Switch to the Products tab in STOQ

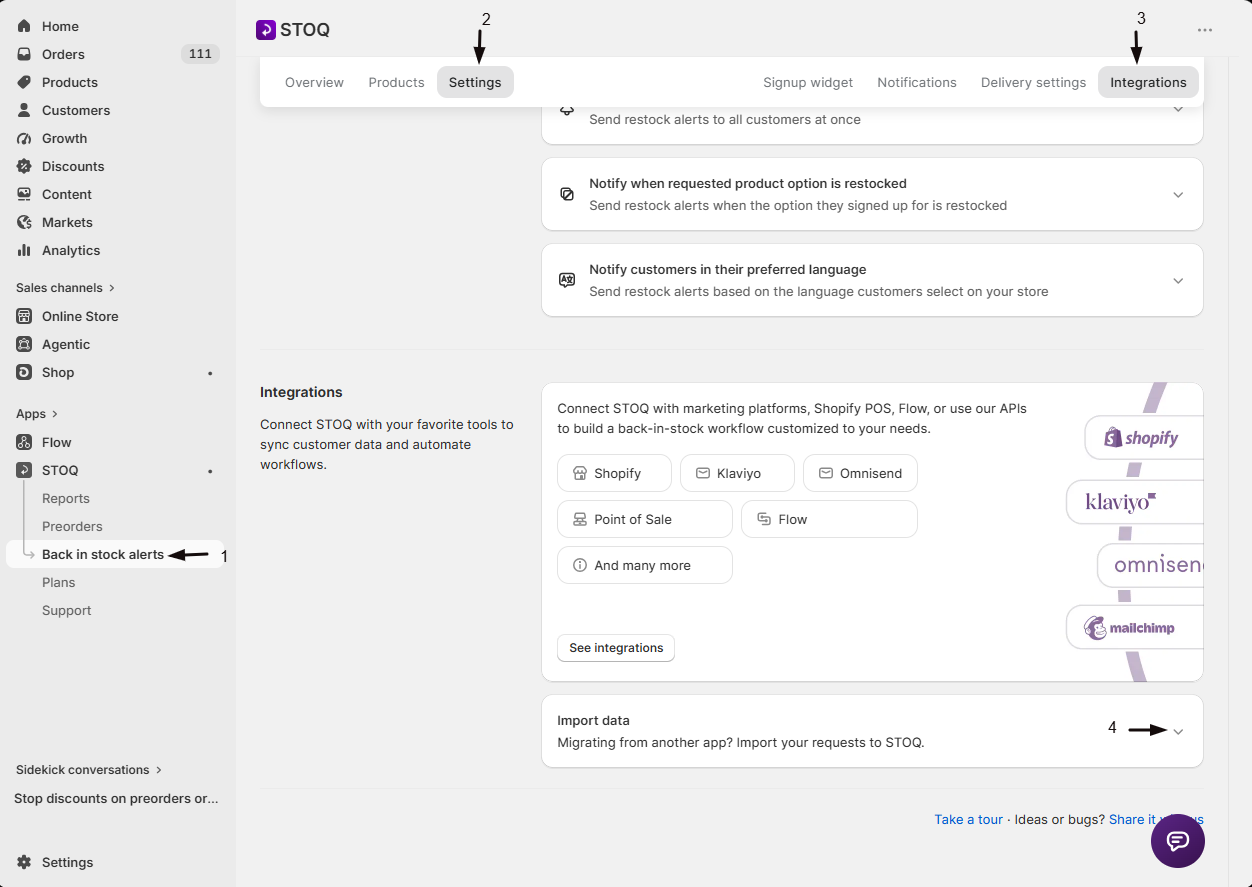(x=396, y=82)
